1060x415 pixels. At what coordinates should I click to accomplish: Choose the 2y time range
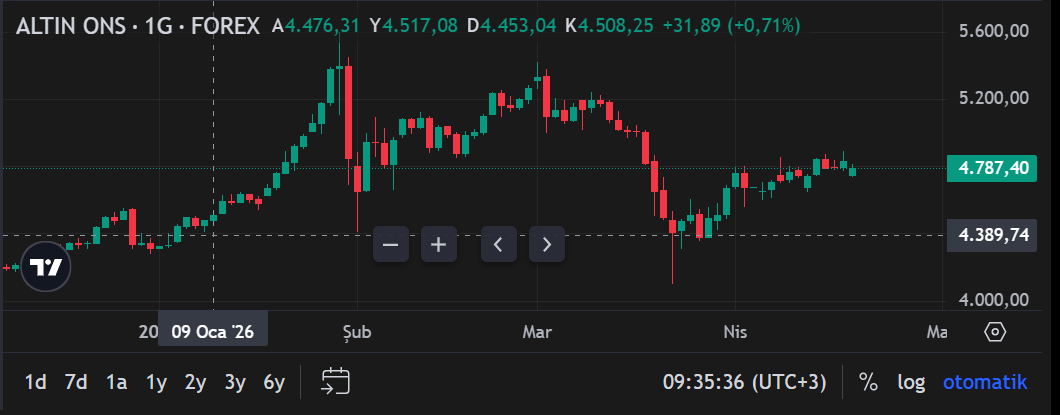tap(195, 382)
